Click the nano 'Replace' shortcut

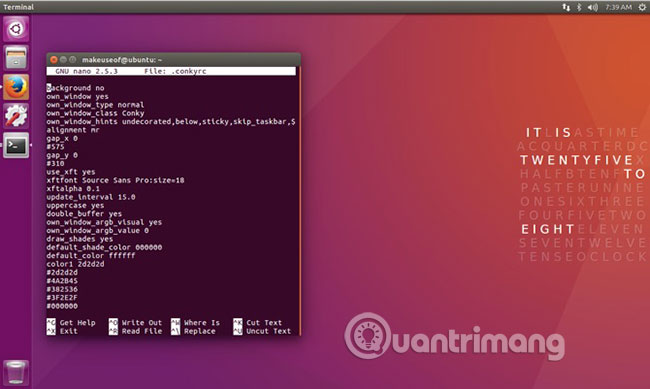coord(194,331)
